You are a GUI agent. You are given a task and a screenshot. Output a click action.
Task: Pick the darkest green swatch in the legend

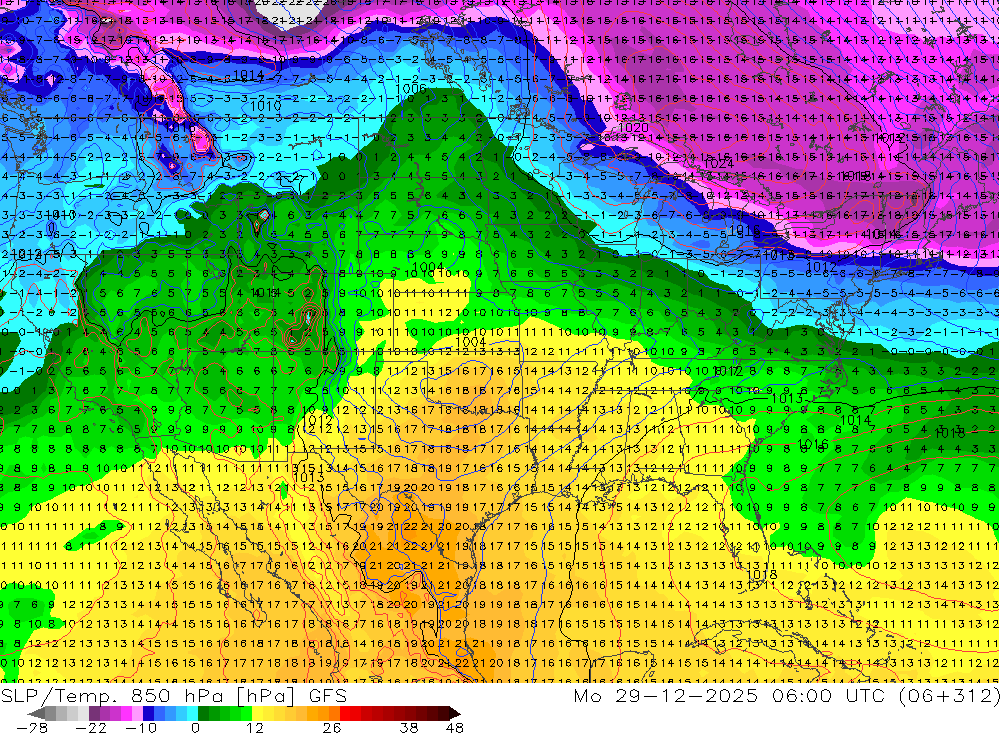click(x=203, y=713)
